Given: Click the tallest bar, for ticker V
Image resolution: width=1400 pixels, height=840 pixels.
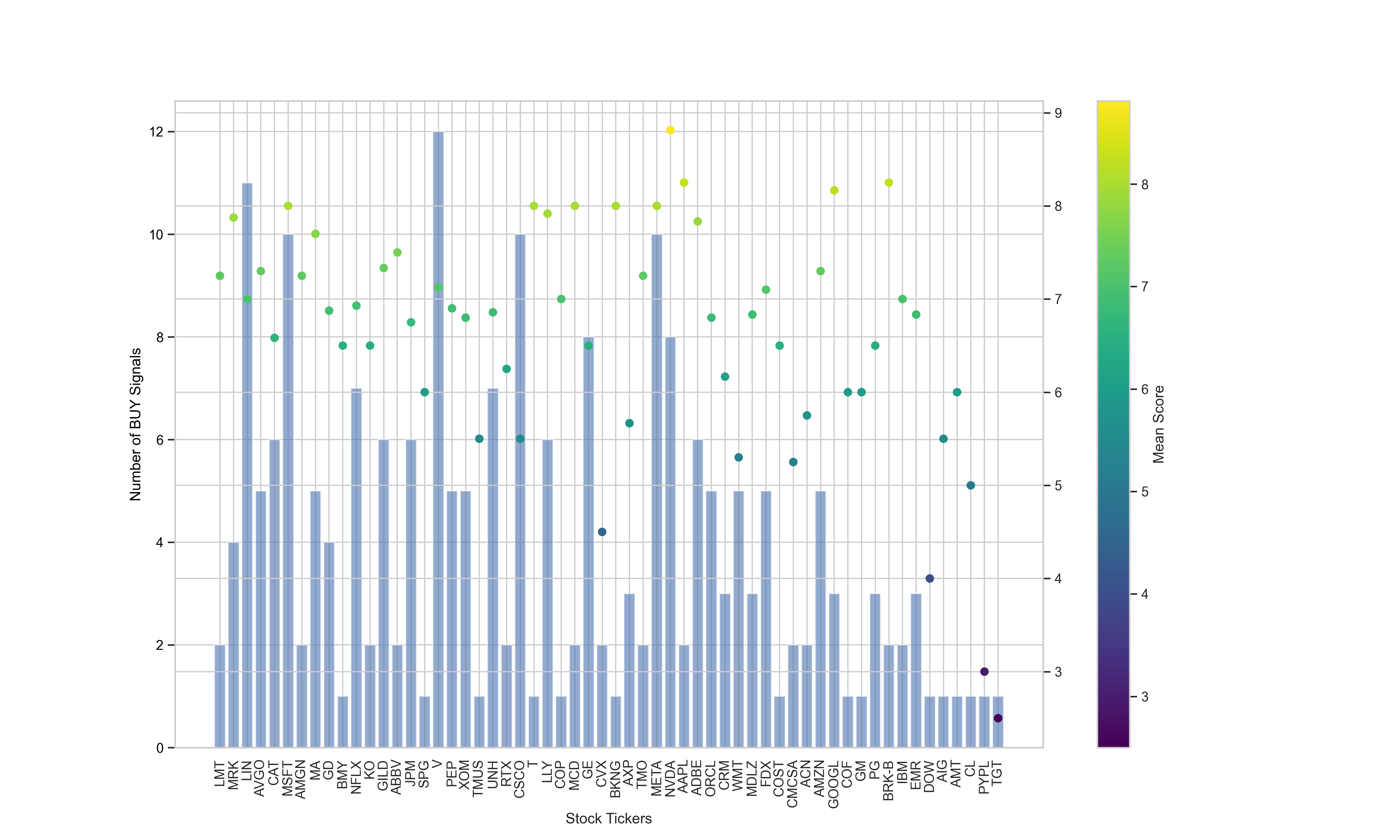Looking at the screenshot, I should pos(438,439).
